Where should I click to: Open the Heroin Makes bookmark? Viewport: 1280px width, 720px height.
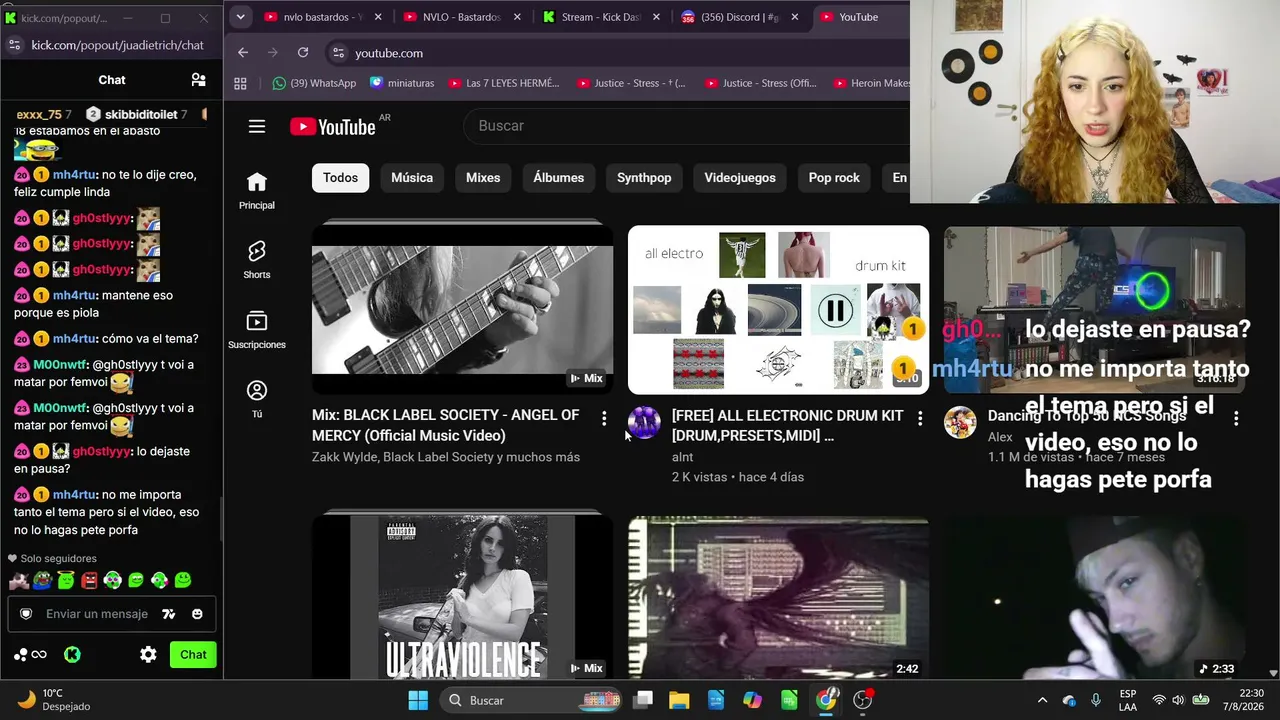pyautogui.click(x=871, y=83)
